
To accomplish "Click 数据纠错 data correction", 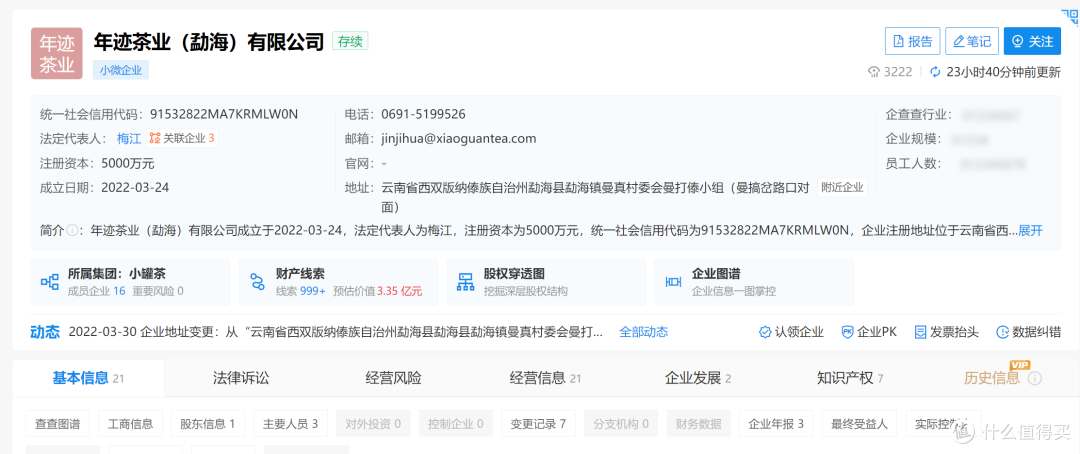I will (x=1028, y=332).
